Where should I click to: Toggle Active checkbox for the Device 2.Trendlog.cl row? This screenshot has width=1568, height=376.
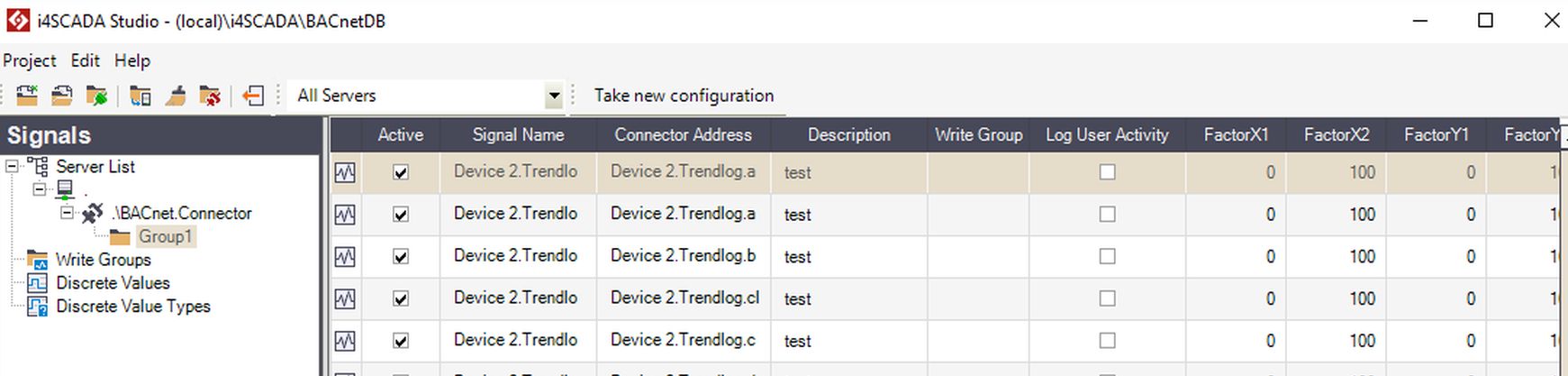pos(401,298)
